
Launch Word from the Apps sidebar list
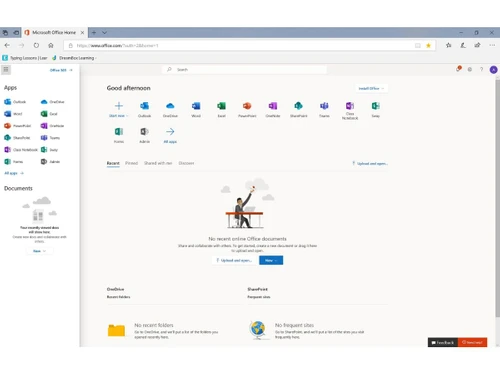click(x=13, y=114)
